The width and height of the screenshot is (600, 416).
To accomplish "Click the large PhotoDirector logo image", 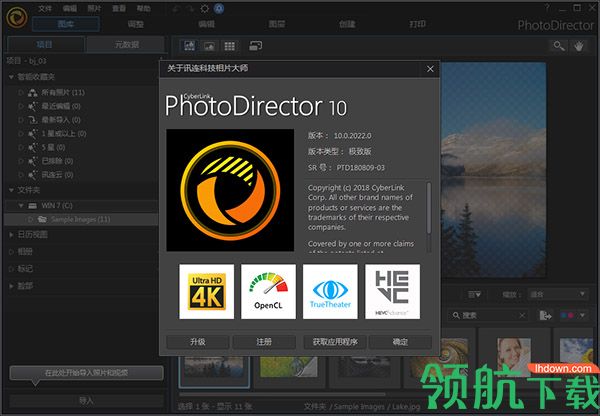I will click(230, 190).
